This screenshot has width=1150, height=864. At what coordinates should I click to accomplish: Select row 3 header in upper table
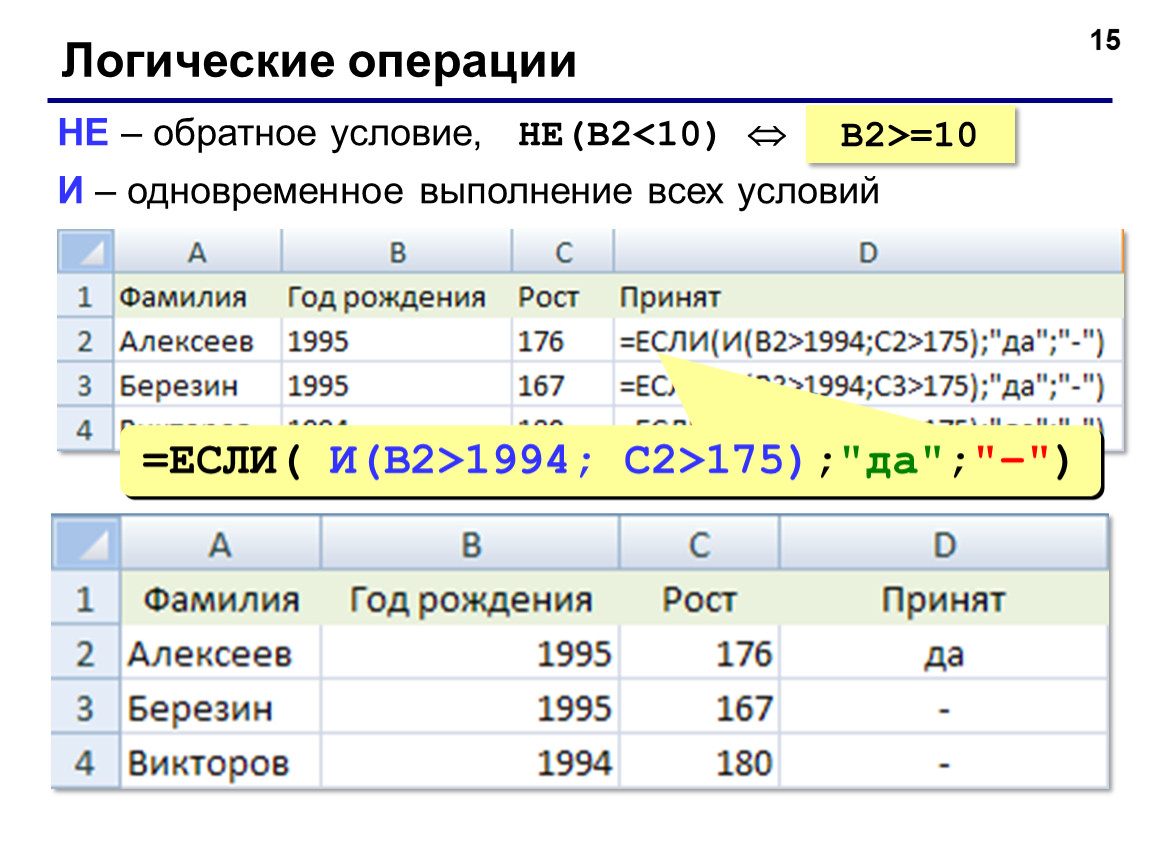85,385
